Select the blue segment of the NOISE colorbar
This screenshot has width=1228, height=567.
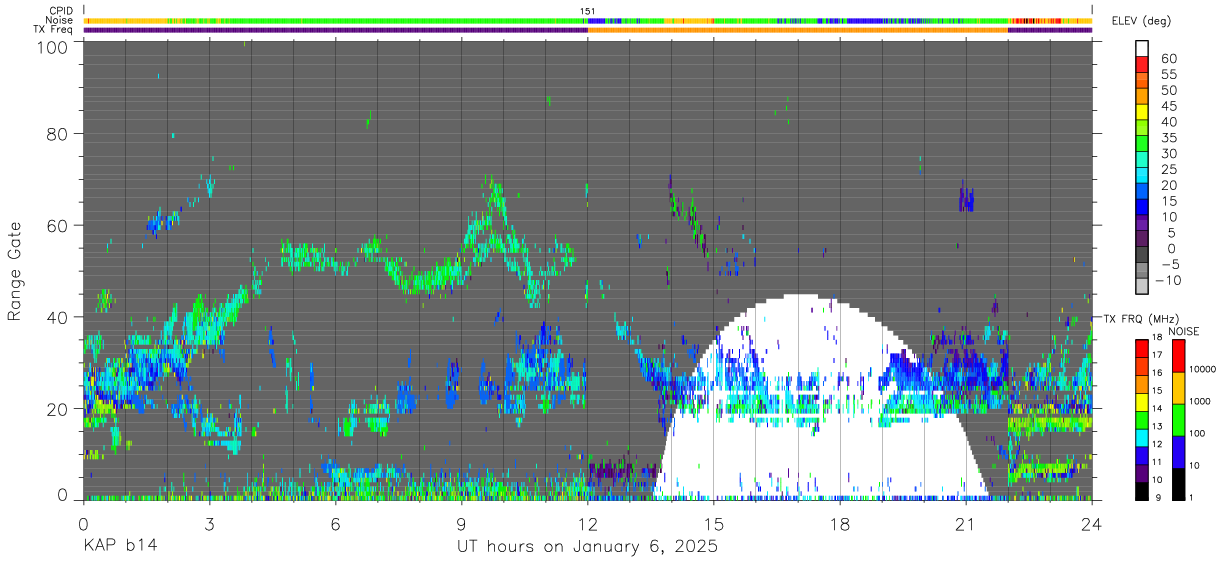point(1178,452)
